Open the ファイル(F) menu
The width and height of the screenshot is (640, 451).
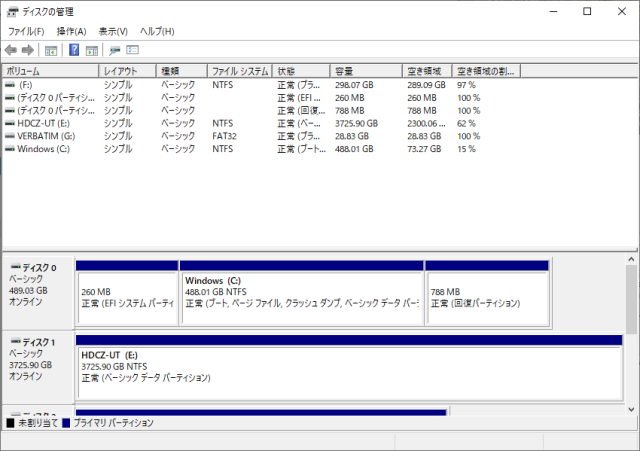click(x=26, y=31)
